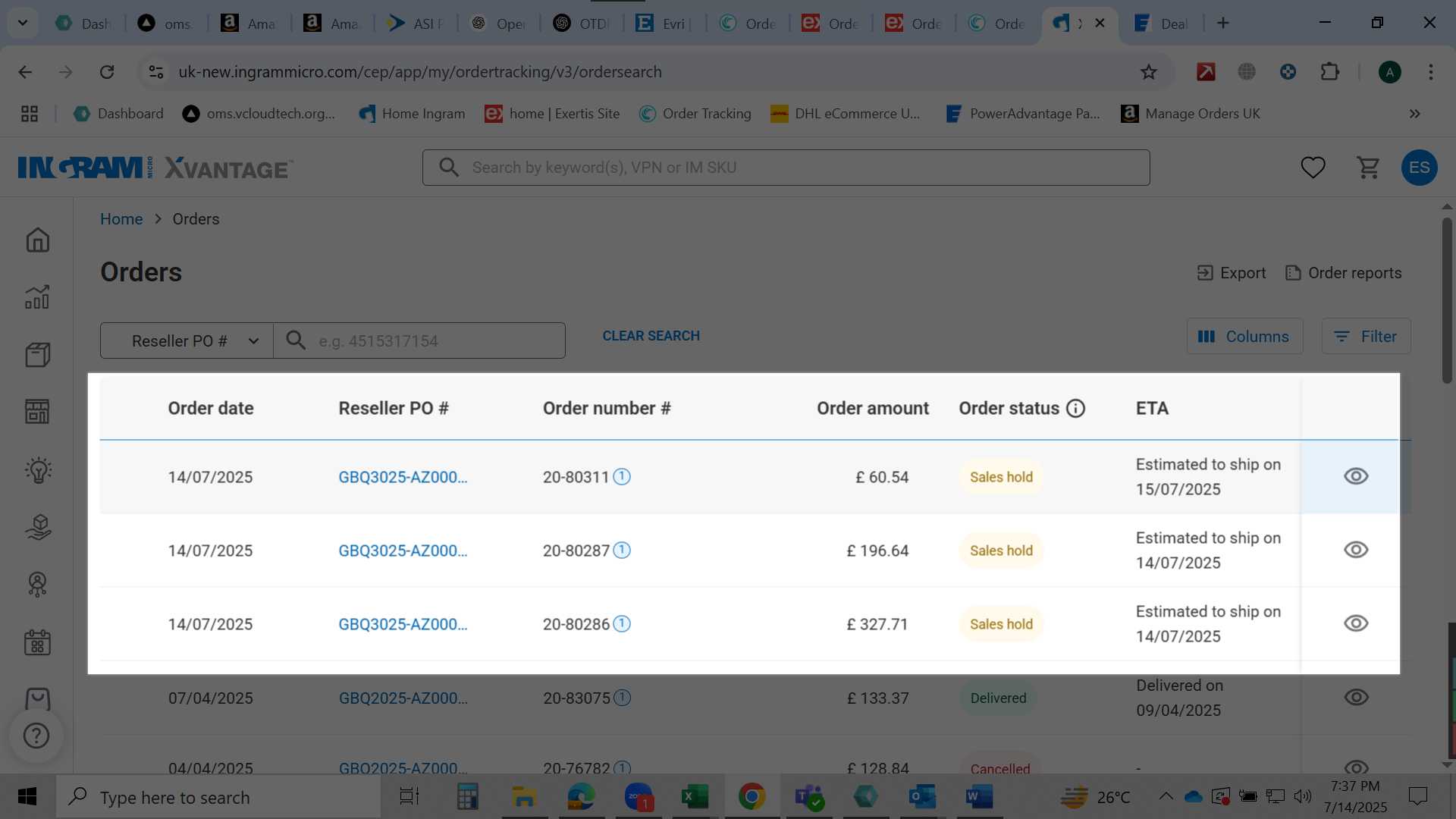Open the shopping cart icon

pyautogui.click(x=1368, y=168)
